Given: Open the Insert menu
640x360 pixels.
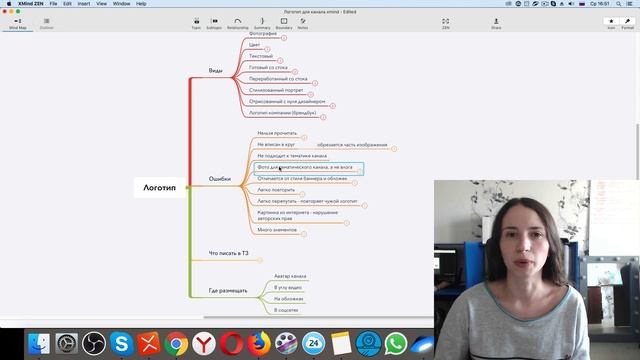Looking at the screenshot, I should pyautogui.click(x=84, y=4).
